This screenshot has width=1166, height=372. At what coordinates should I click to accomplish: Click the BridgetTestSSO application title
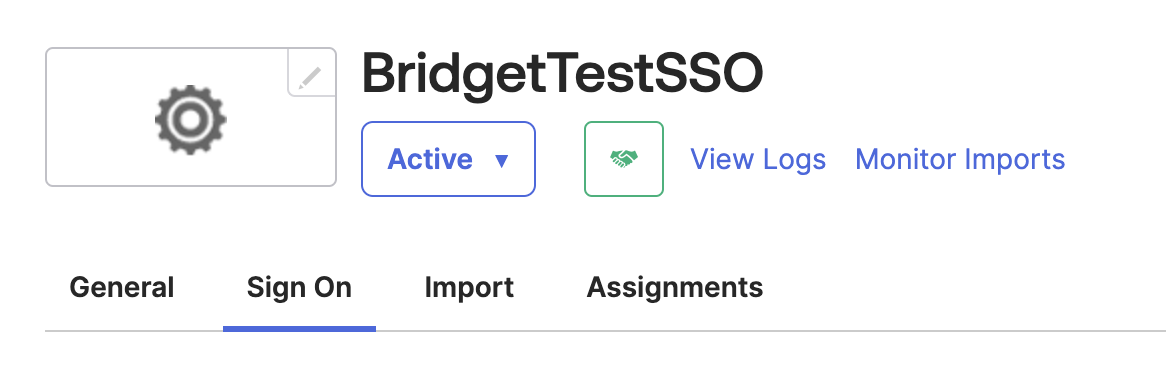tap(562, 73)
